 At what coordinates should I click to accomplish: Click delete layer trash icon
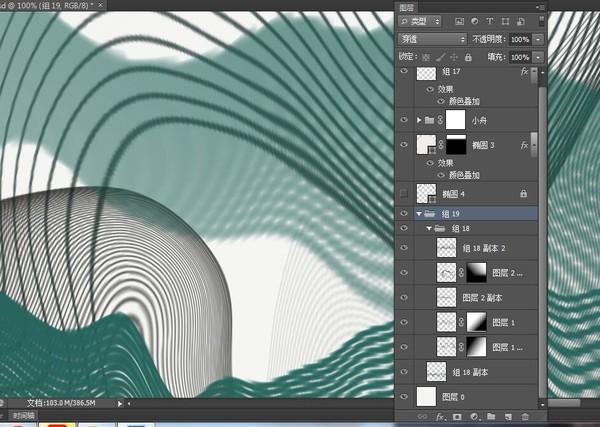tap(525, 416)
